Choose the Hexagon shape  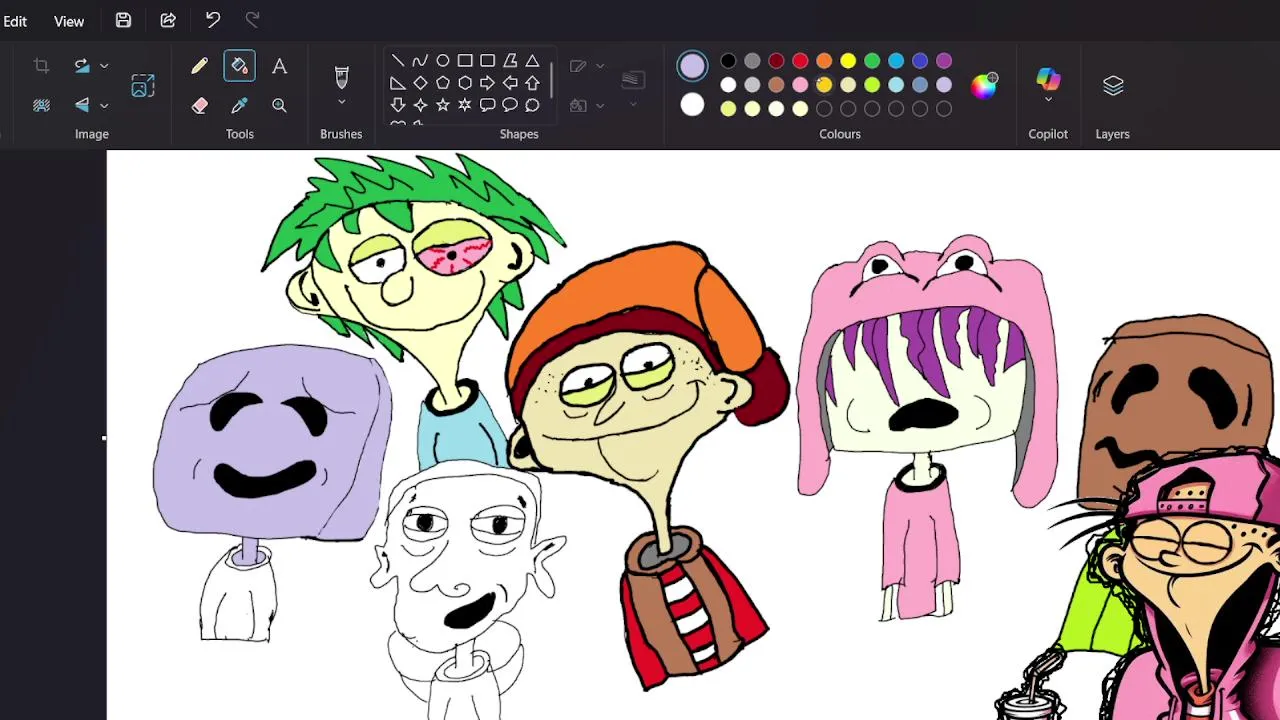click(465, 83)
